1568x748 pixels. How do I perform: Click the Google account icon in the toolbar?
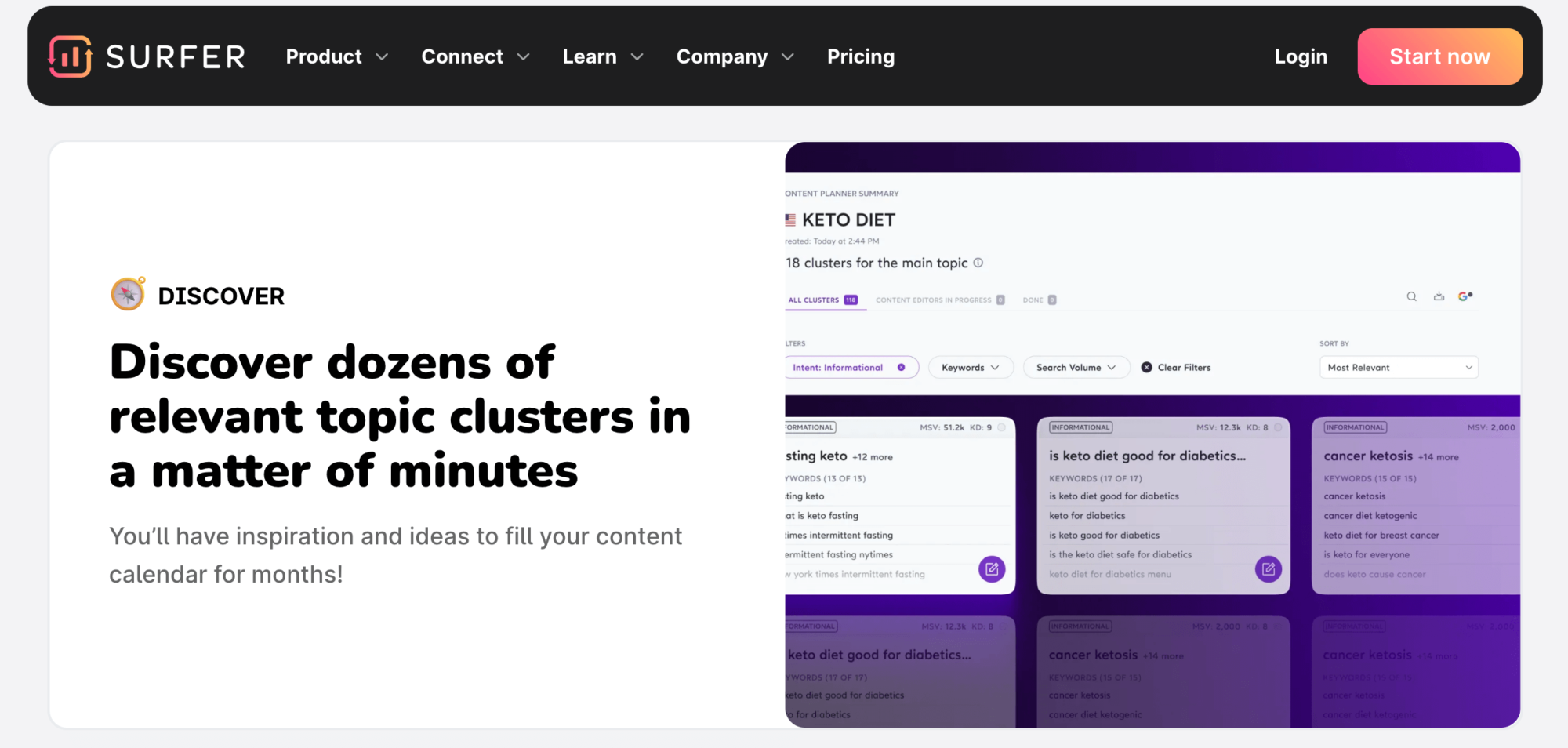point(1465,296)
